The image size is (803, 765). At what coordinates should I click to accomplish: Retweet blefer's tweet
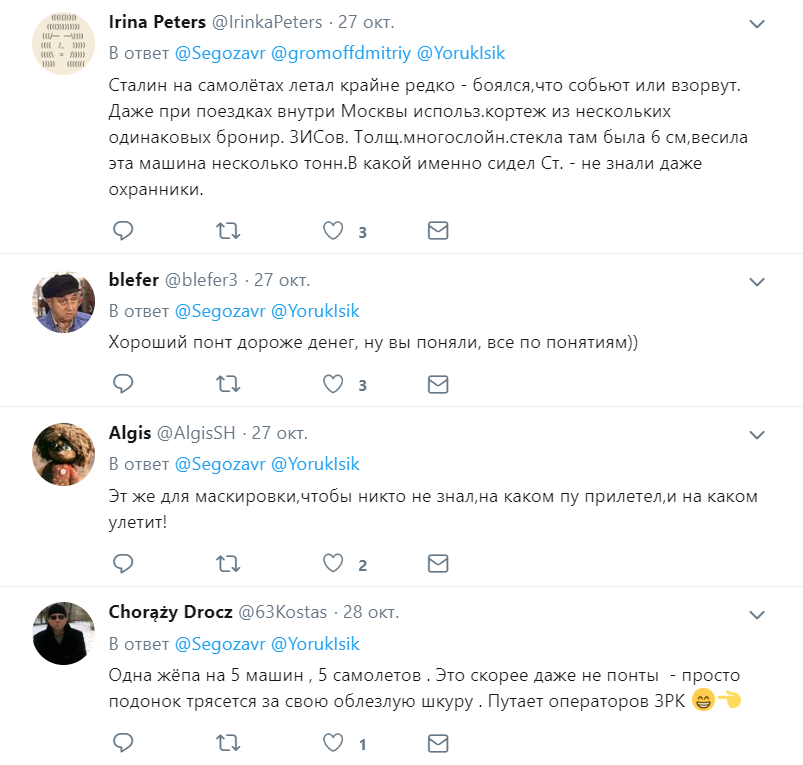click(228, 384)
